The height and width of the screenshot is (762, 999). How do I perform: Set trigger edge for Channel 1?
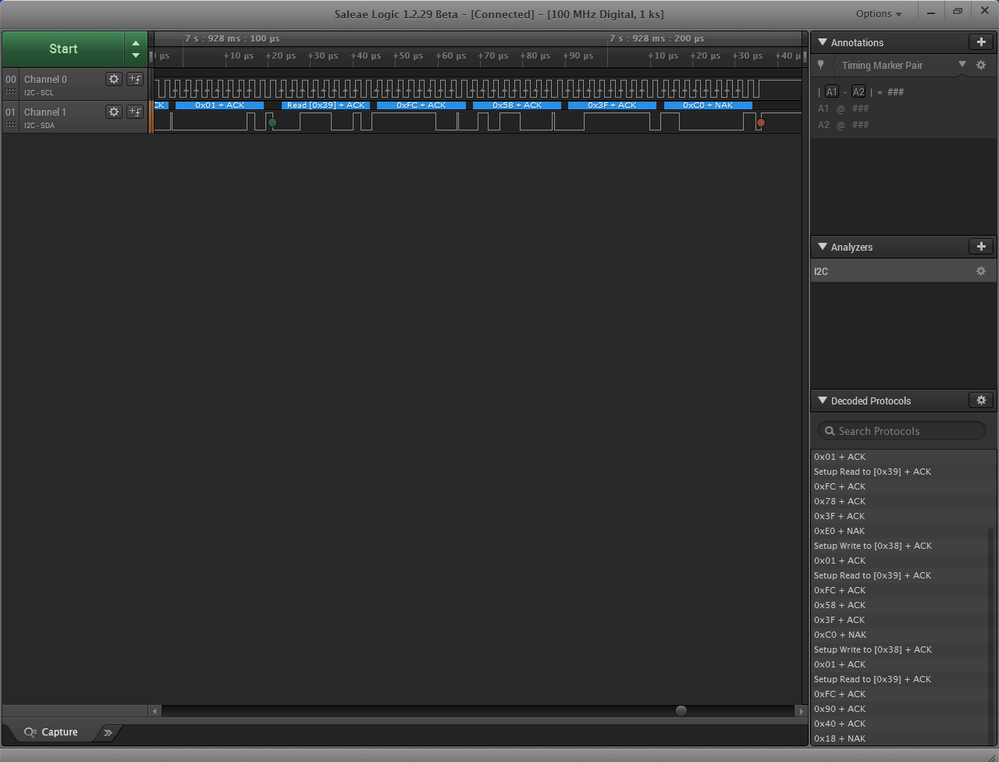pyautogui.click(x=135, y=111)
